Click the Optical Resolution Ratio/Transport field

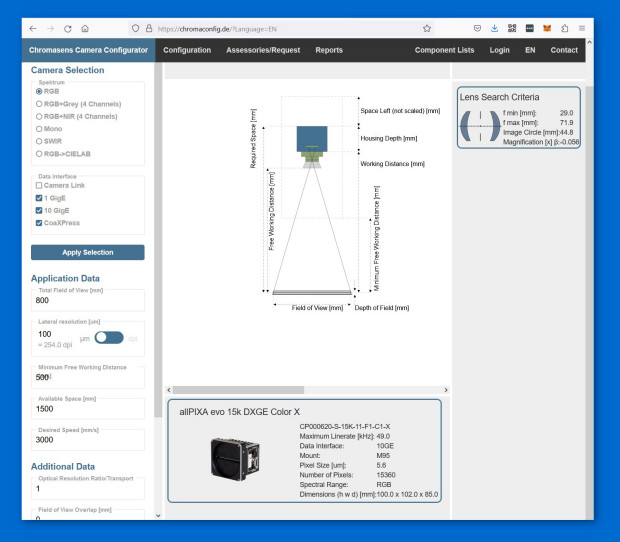tap(88, 489)
